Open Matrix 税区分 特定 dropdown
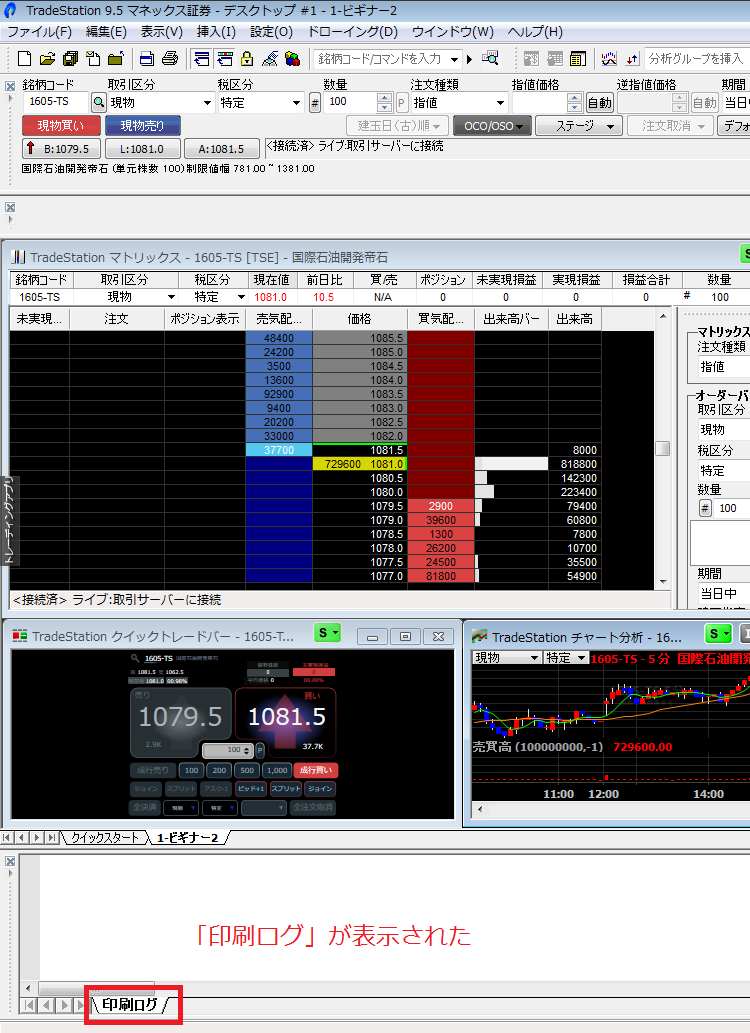750x1033 pixels. click(241, 297)
